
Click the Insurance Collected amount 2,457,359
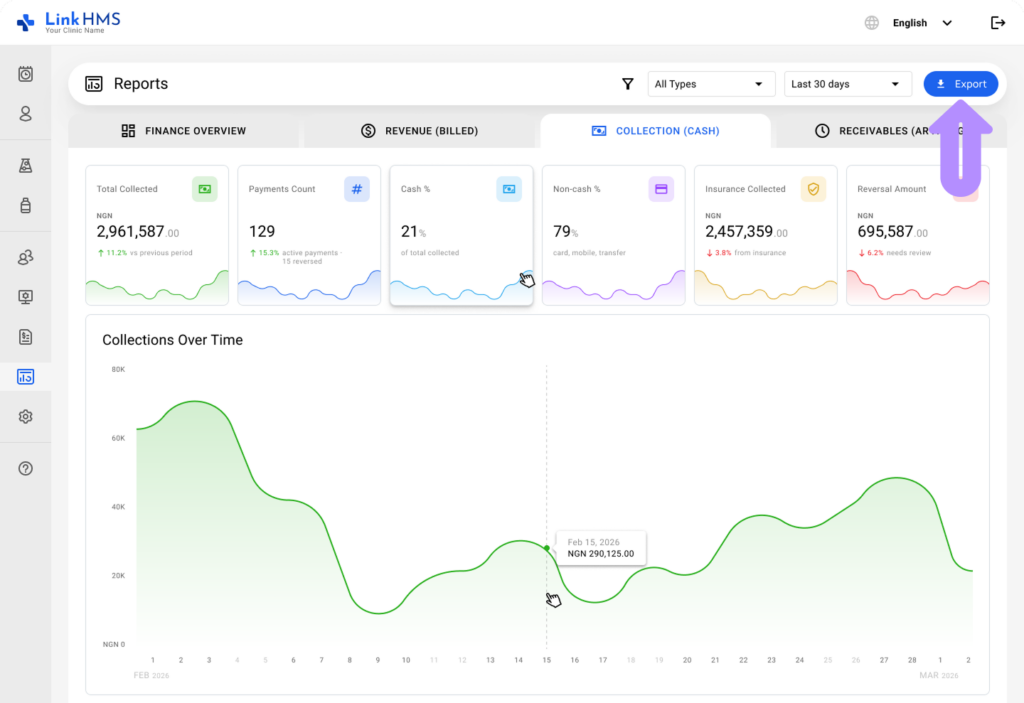pos(746,232)
